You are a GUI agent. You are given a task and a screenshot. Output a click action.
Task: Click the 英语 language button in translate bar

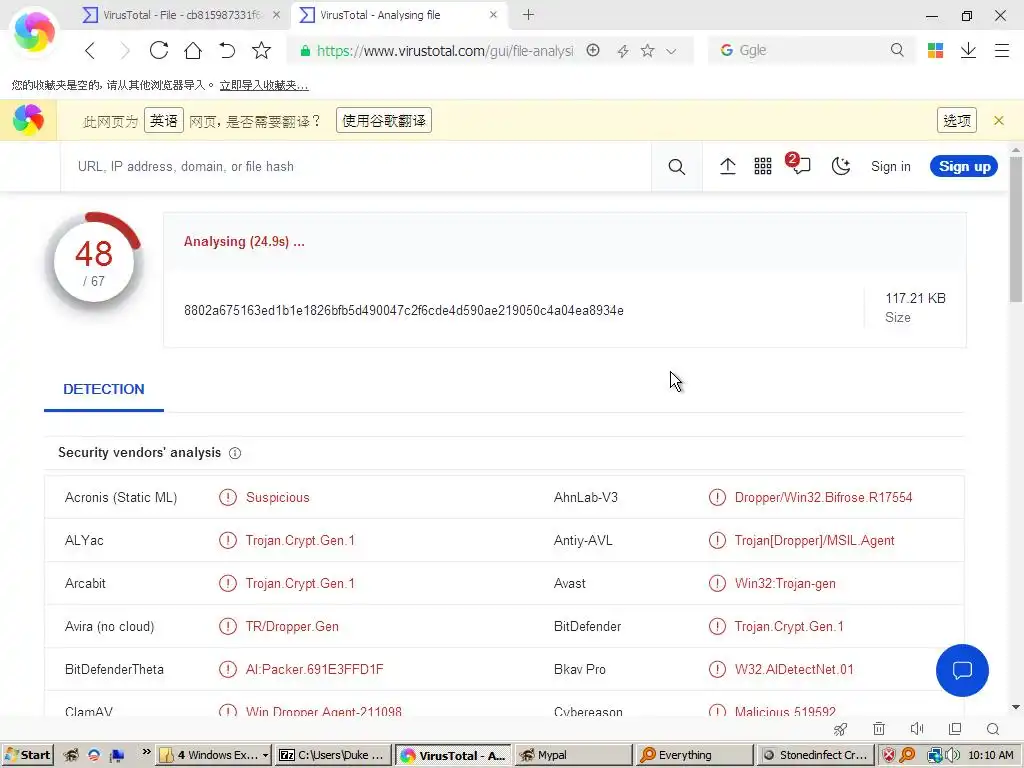tap(163, 120)
